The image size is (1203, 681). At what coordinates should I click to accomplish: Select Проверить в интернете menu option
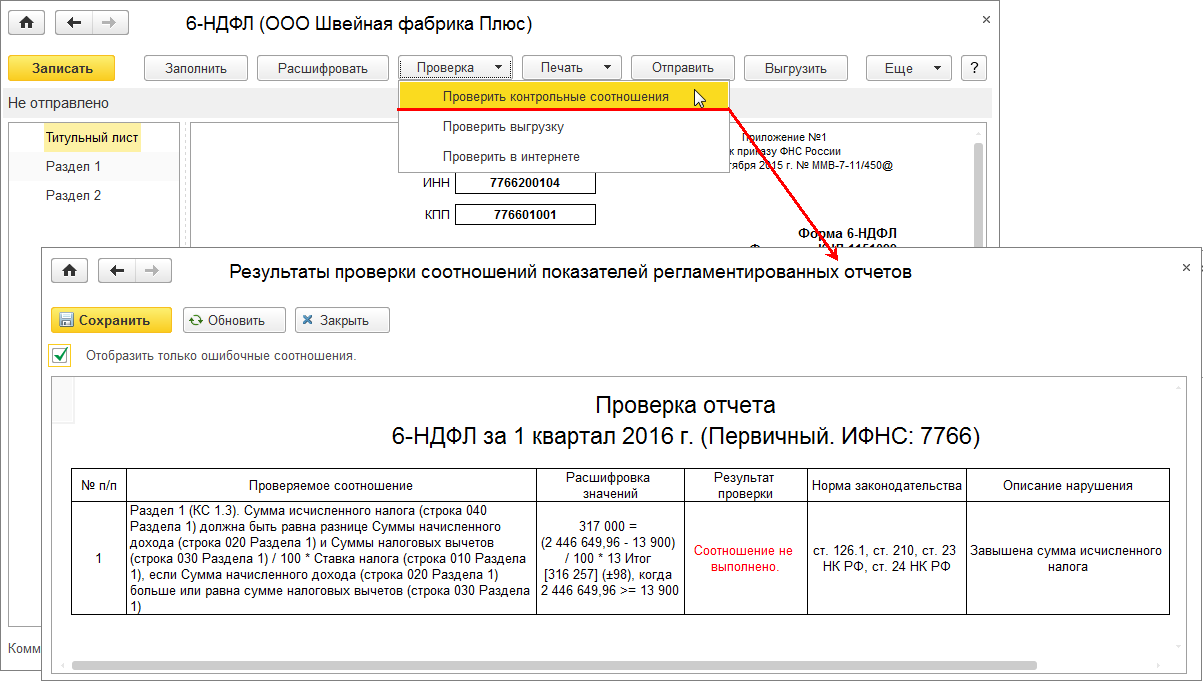(511, 157)
